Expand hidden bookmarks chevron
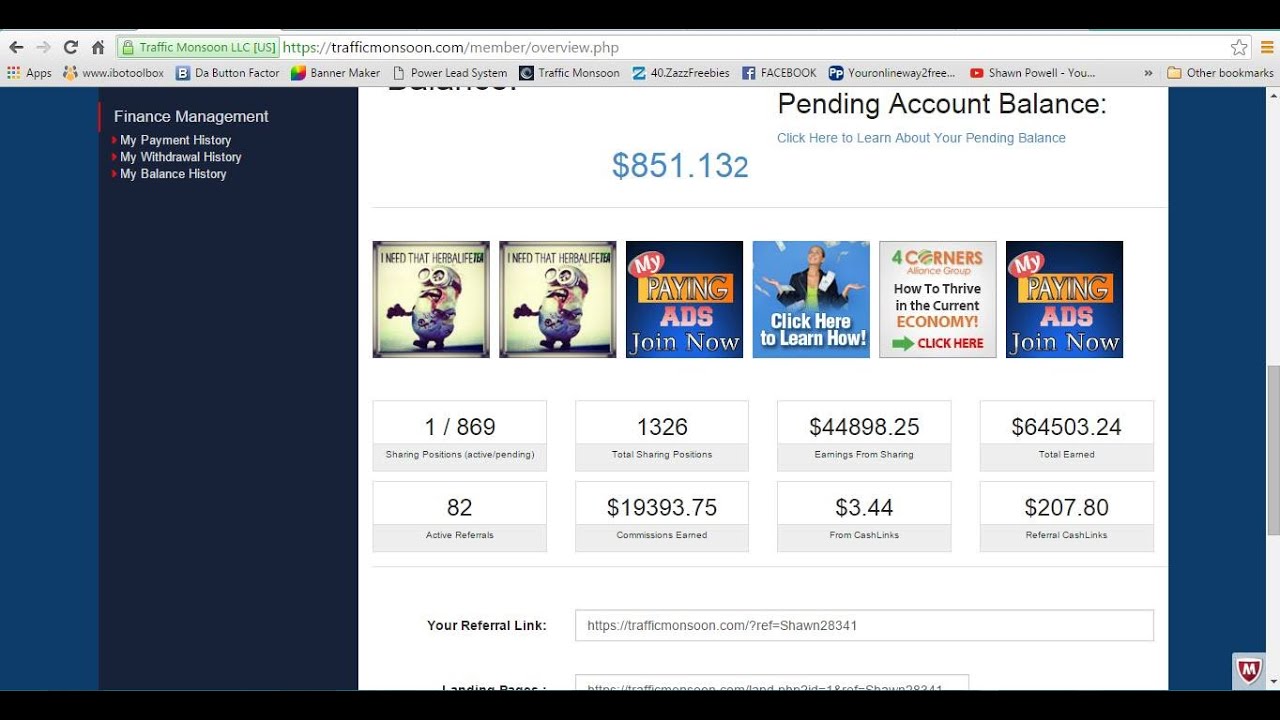The image size is (1280, 720). click(1148, 73)
